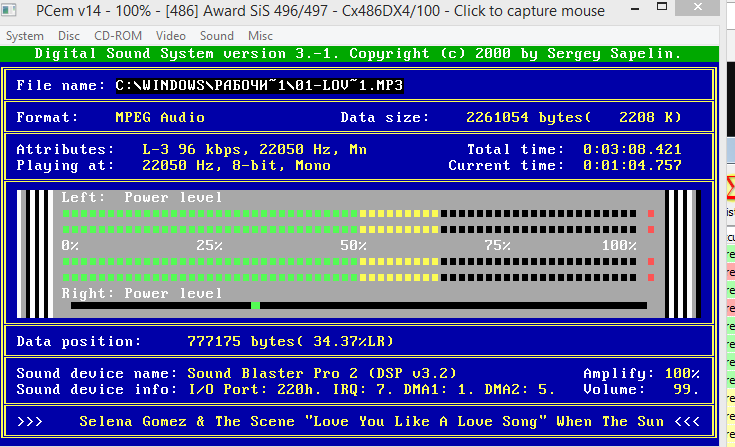Open the Misc menu

click(260, 36)
